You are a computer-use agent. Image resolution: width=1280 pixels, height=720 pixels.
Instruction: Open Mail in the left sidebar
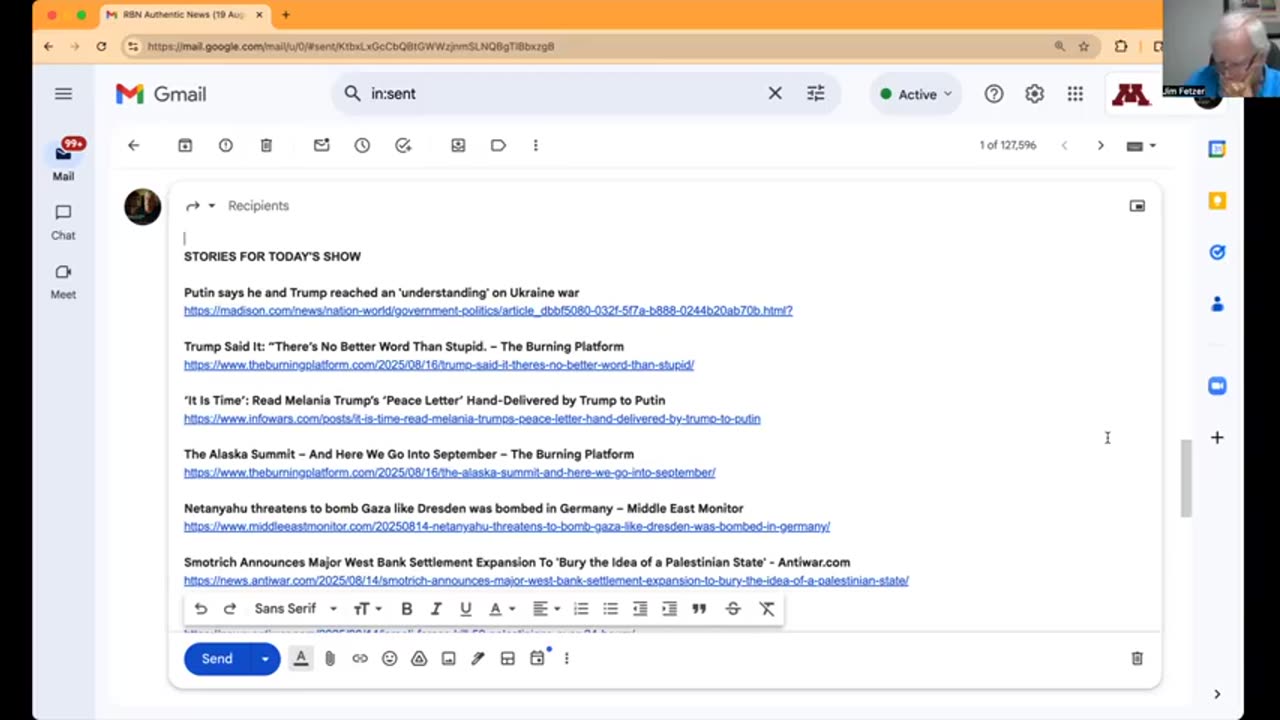pos(63,160)
